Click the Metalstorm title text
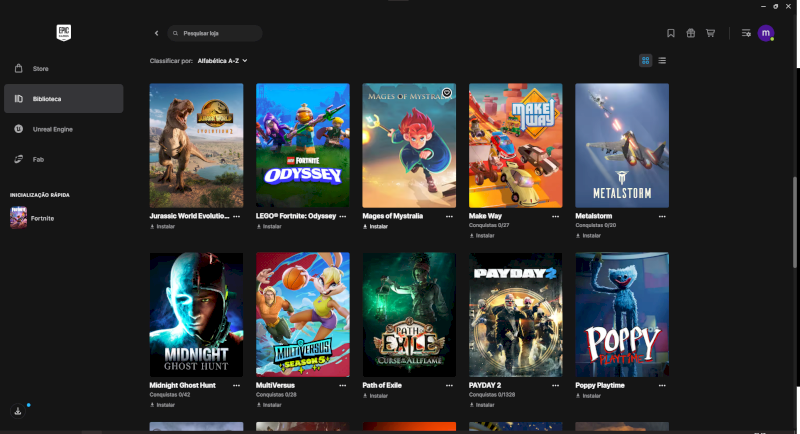The width and height of the screenshot is (800, 434). (x=593, y=216)
